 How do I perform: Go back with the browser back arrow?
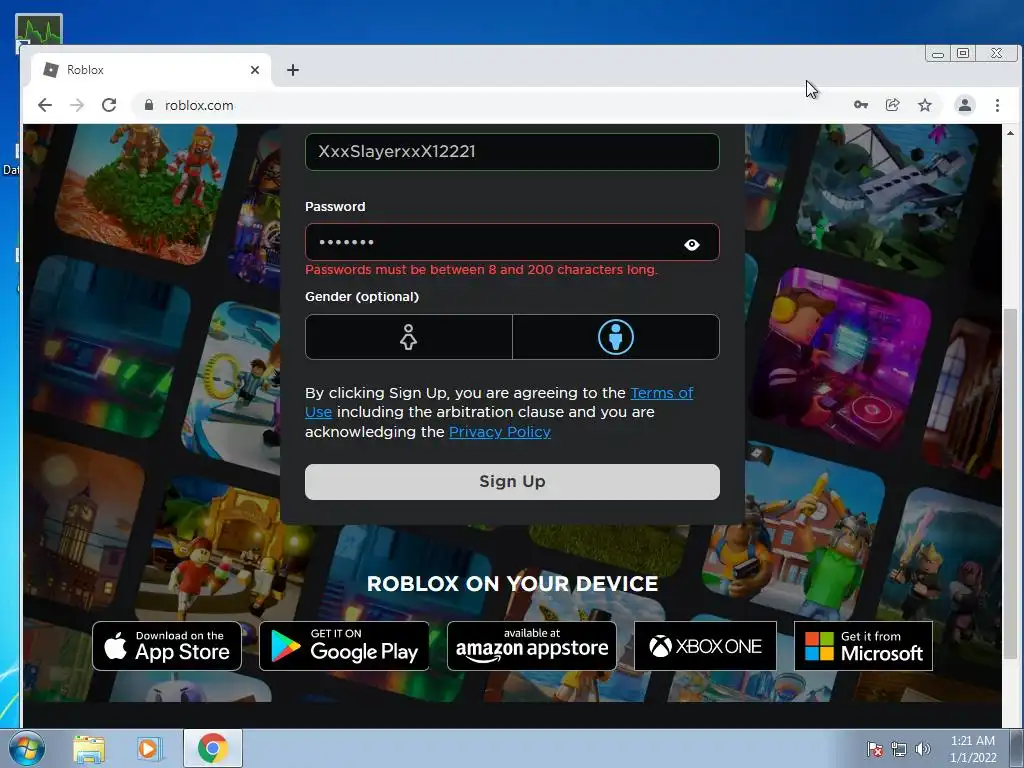44,105
